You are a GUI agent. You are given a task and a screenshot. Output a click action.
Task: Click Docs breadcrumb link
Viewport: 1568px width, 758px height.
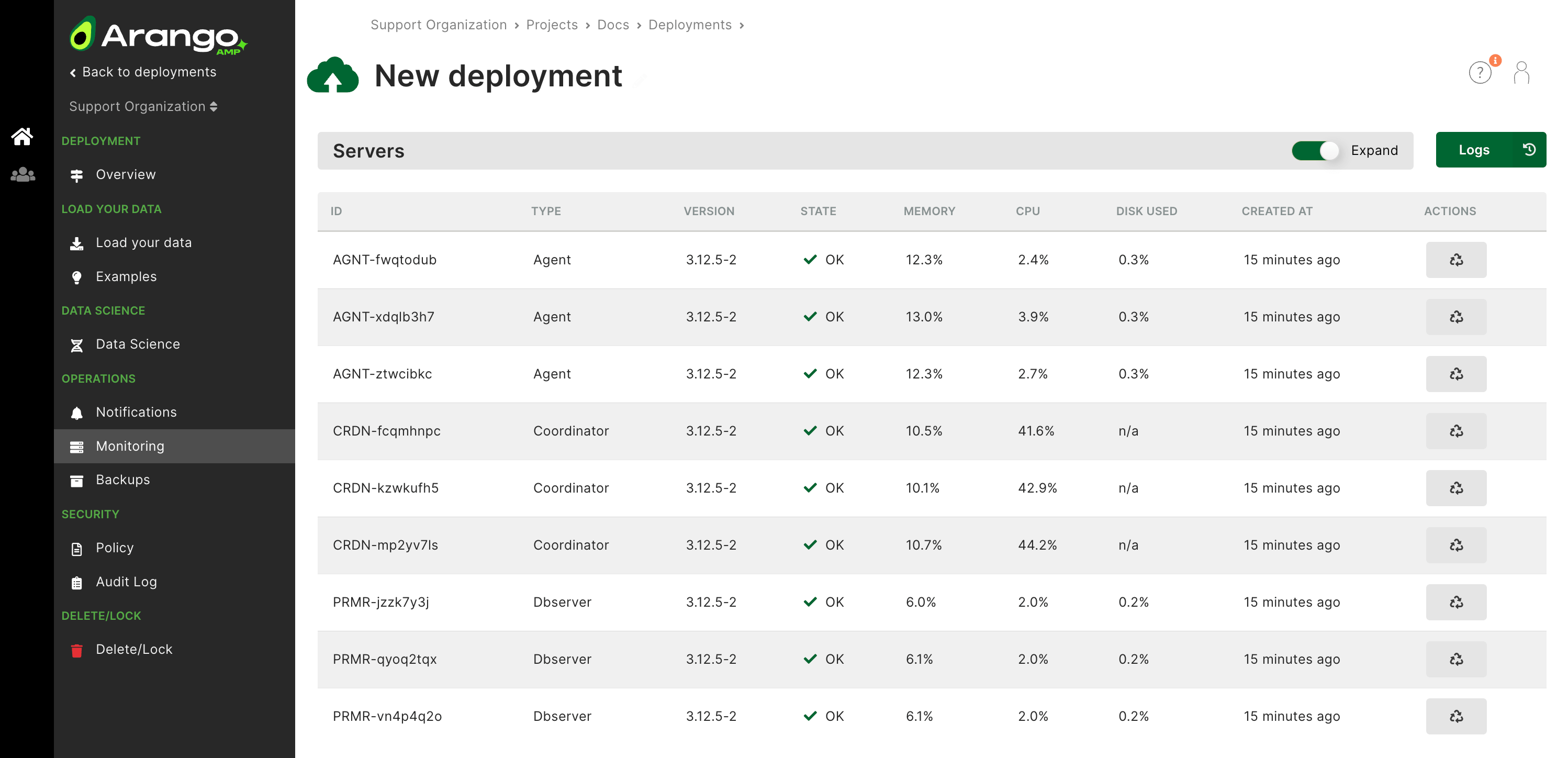pyautogui.click(x=613, y=25)
